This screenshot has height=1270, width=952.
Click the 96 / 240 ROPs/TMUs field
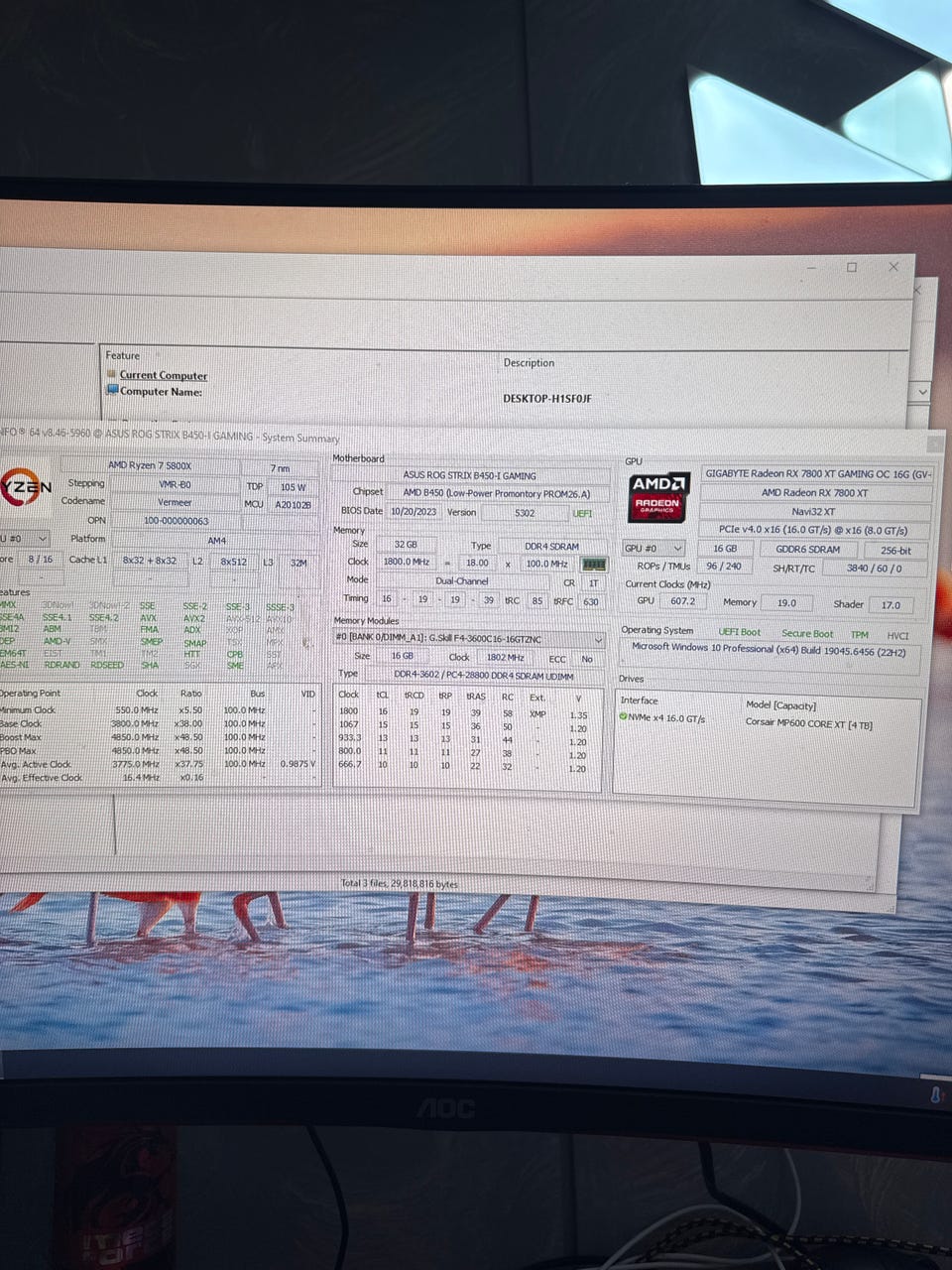724,567
